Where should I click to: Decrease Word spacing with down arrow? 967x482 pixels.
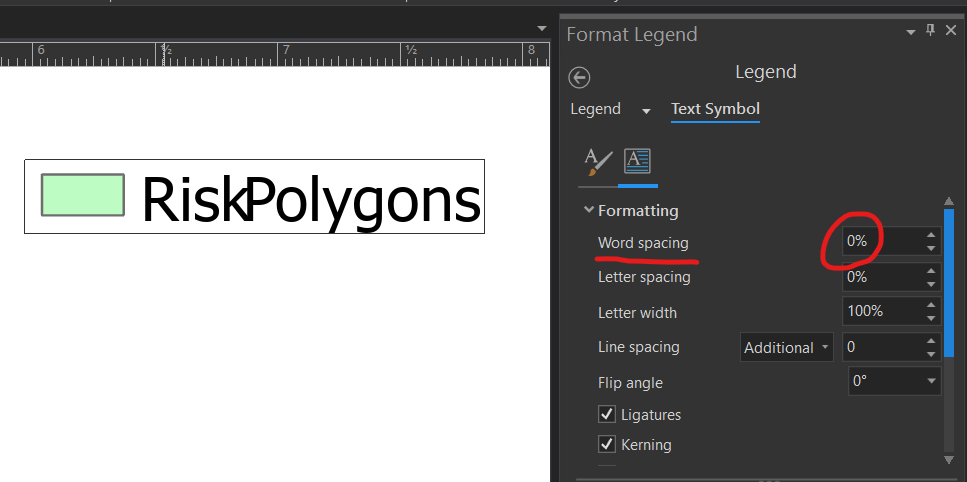pos(931,248)
